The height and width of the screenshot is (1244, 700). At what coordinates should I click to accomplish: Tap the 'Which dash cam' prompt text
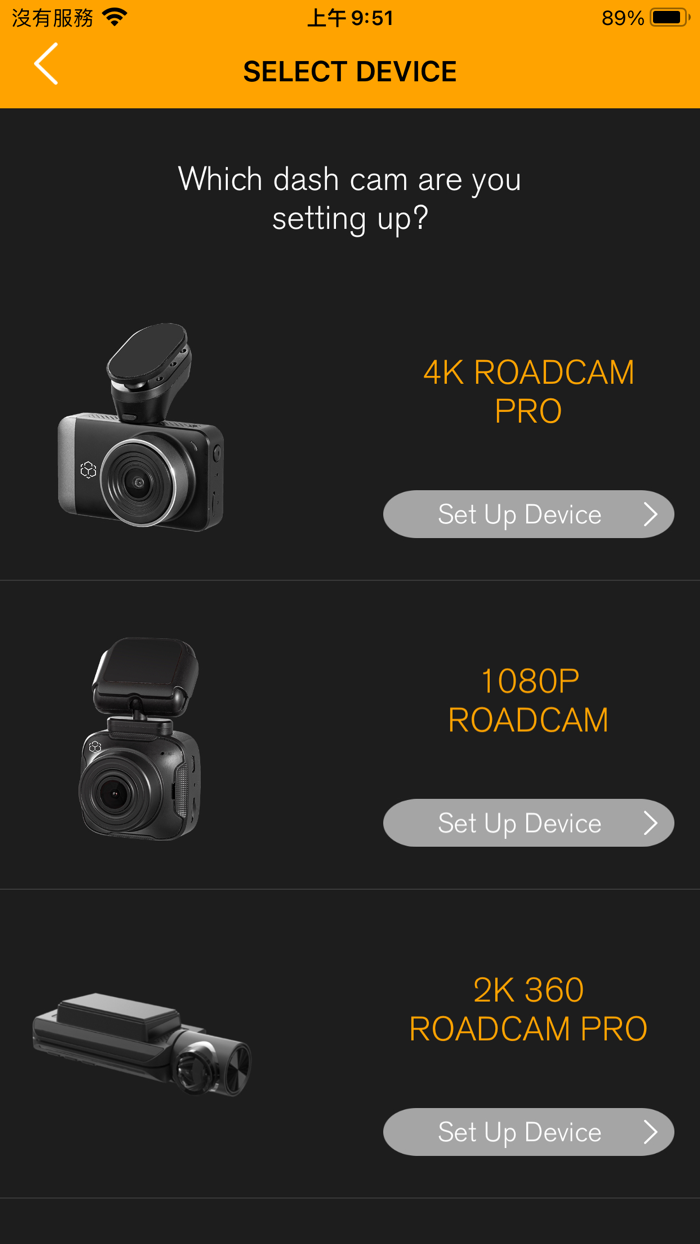[350, 198]
